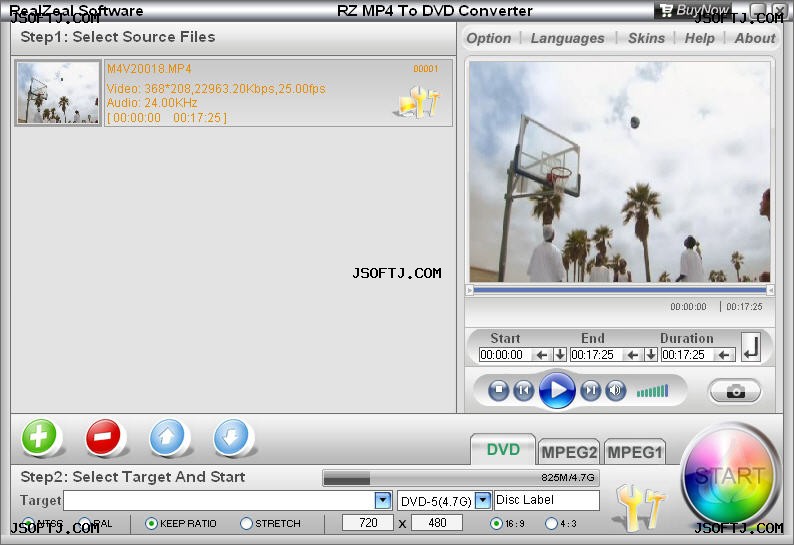Select STRETCH option
Image resolution: width=794 pixels, height=545 pixels.
(x=246, y=523)
